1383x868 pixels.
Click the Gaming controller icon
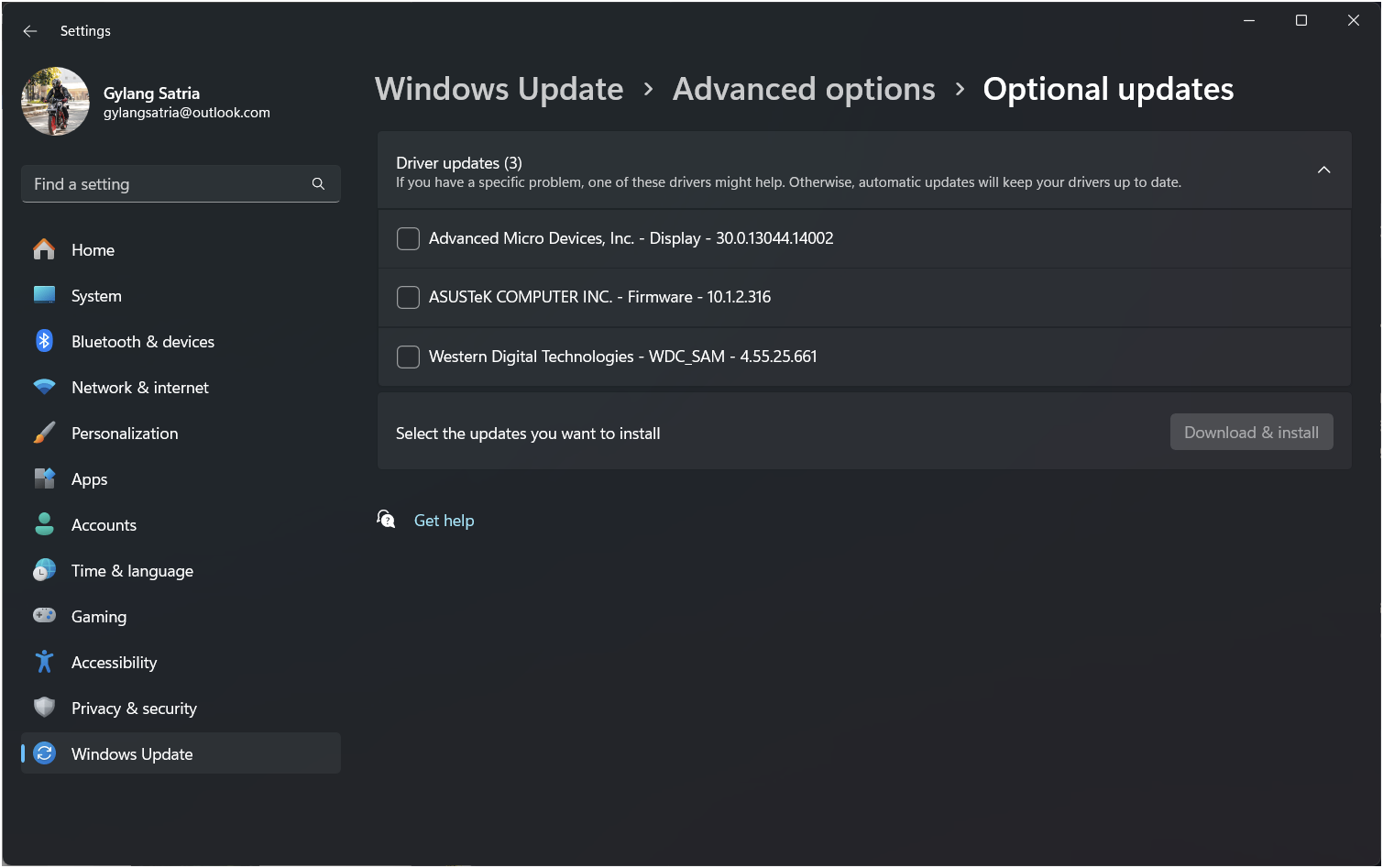tap(44, 615)
